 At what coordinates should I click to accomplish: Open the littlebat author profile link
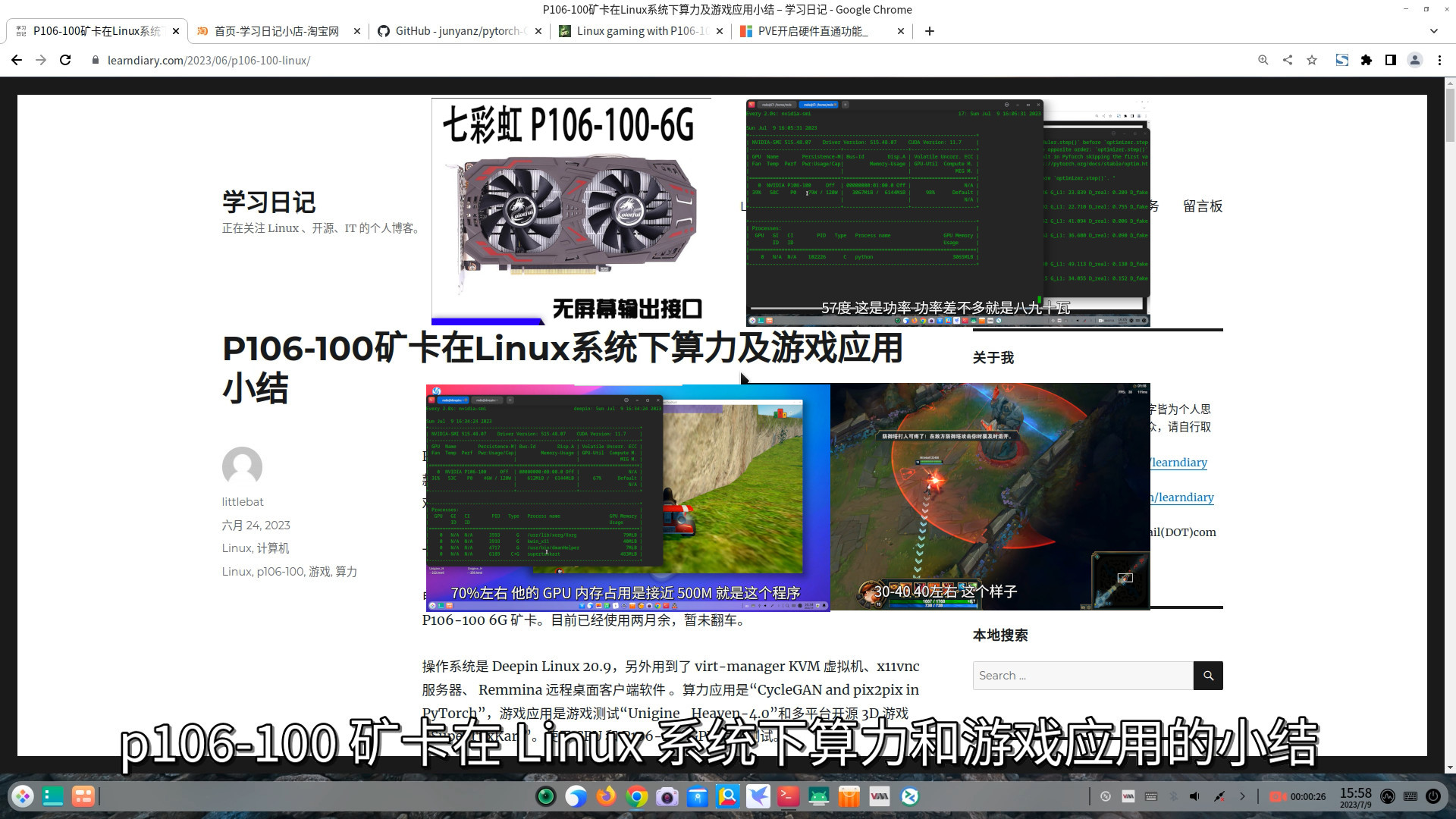243,501
